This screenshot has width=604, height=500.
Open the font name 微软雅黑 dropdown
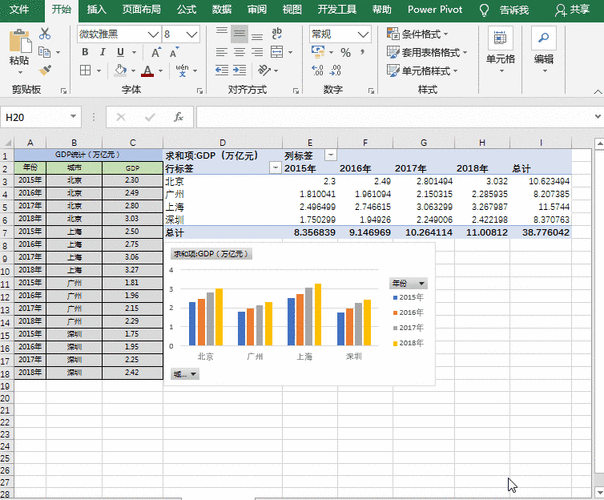[x=152, y=34]
